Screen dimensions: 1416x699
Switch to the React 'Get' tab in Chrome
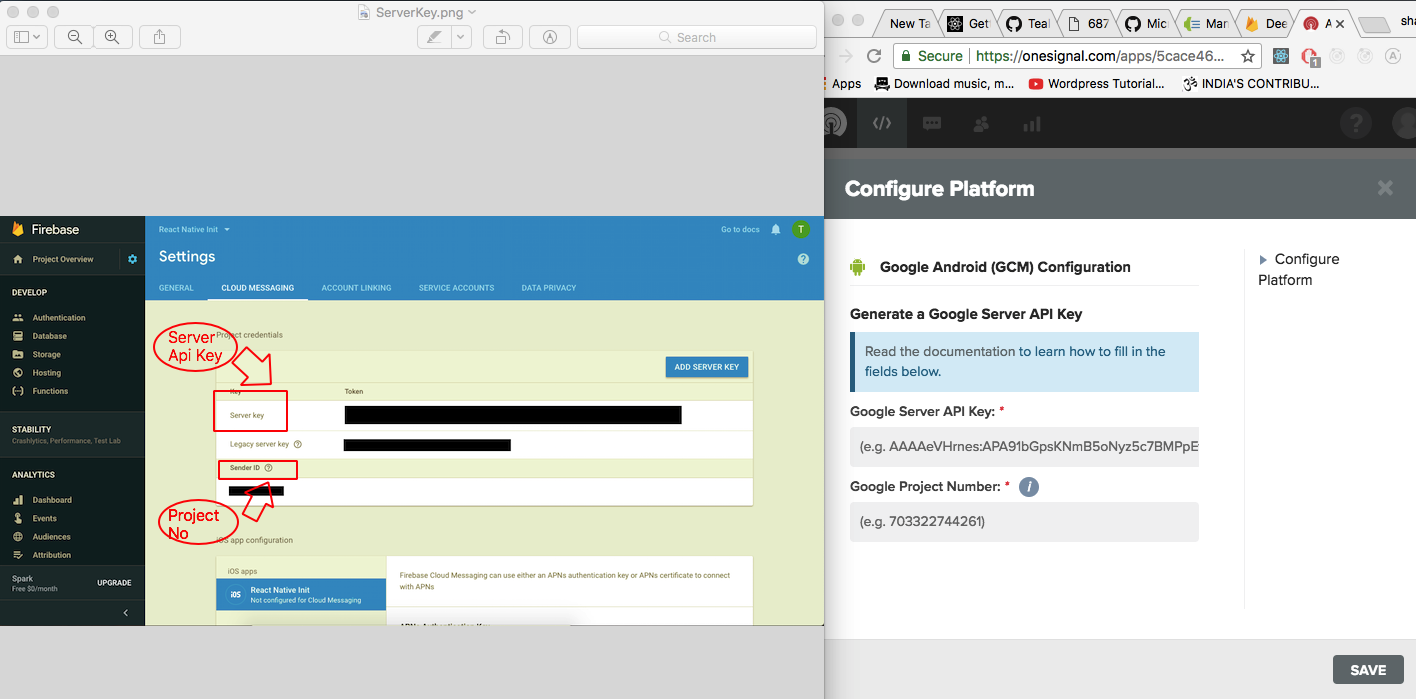tap(968, 23)
